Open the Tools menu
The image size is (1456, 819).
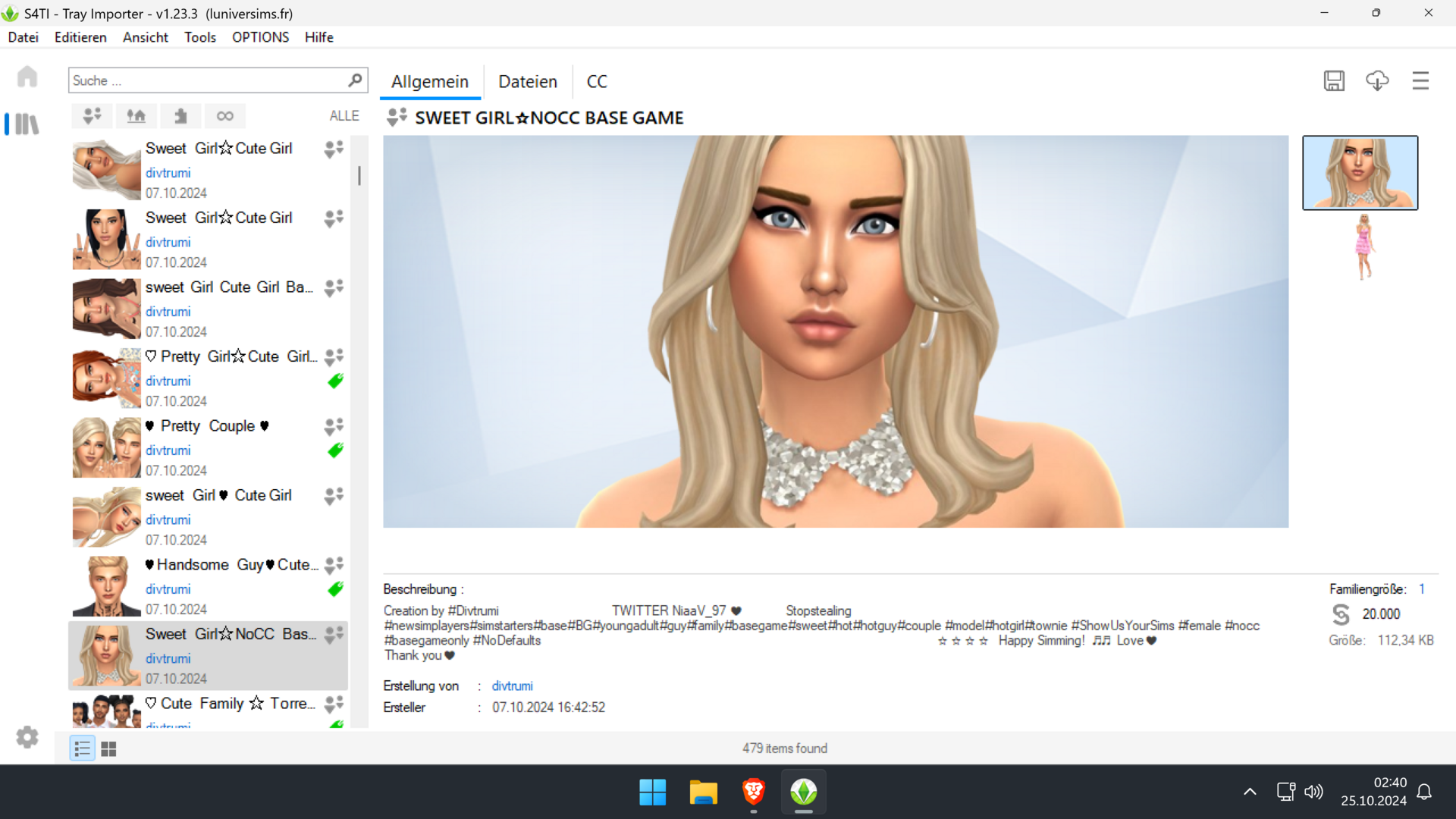click(200, 37)
